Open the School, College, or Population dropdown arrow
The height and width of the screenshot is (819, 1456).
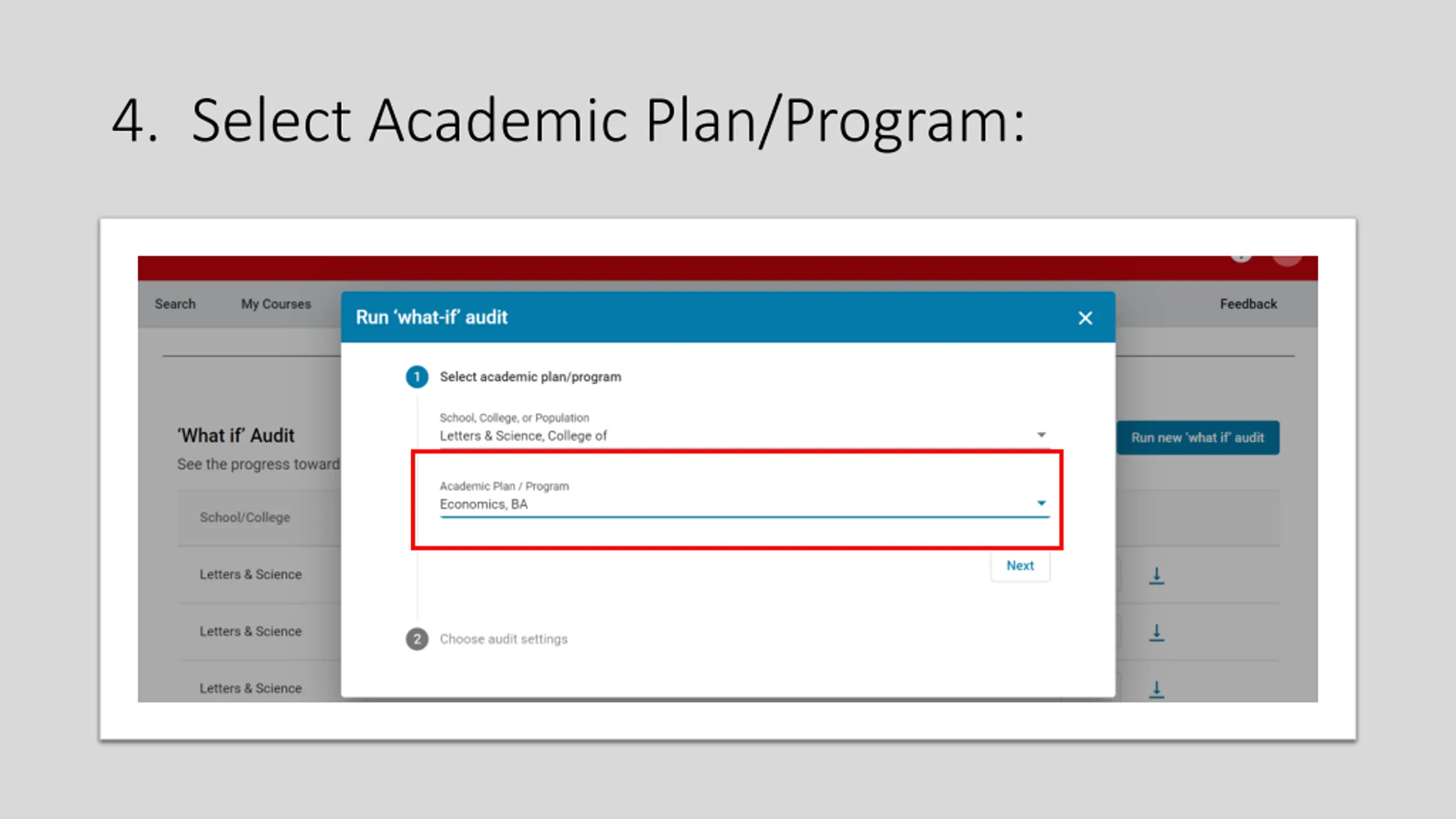1041,435
